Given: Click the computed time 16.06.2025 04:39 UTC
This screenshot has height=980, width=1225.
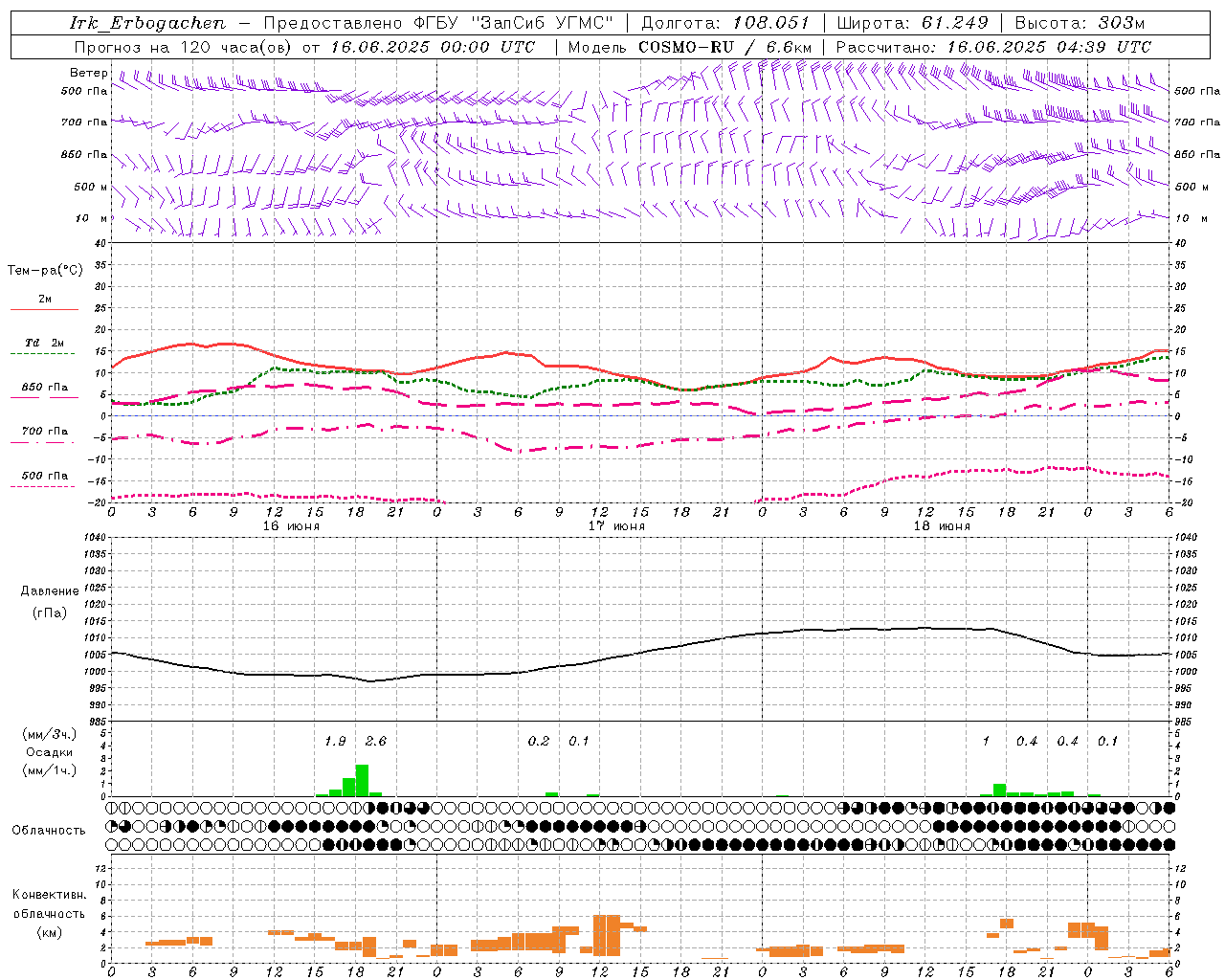Looking at the screenshot, I should coord(1049,47).
